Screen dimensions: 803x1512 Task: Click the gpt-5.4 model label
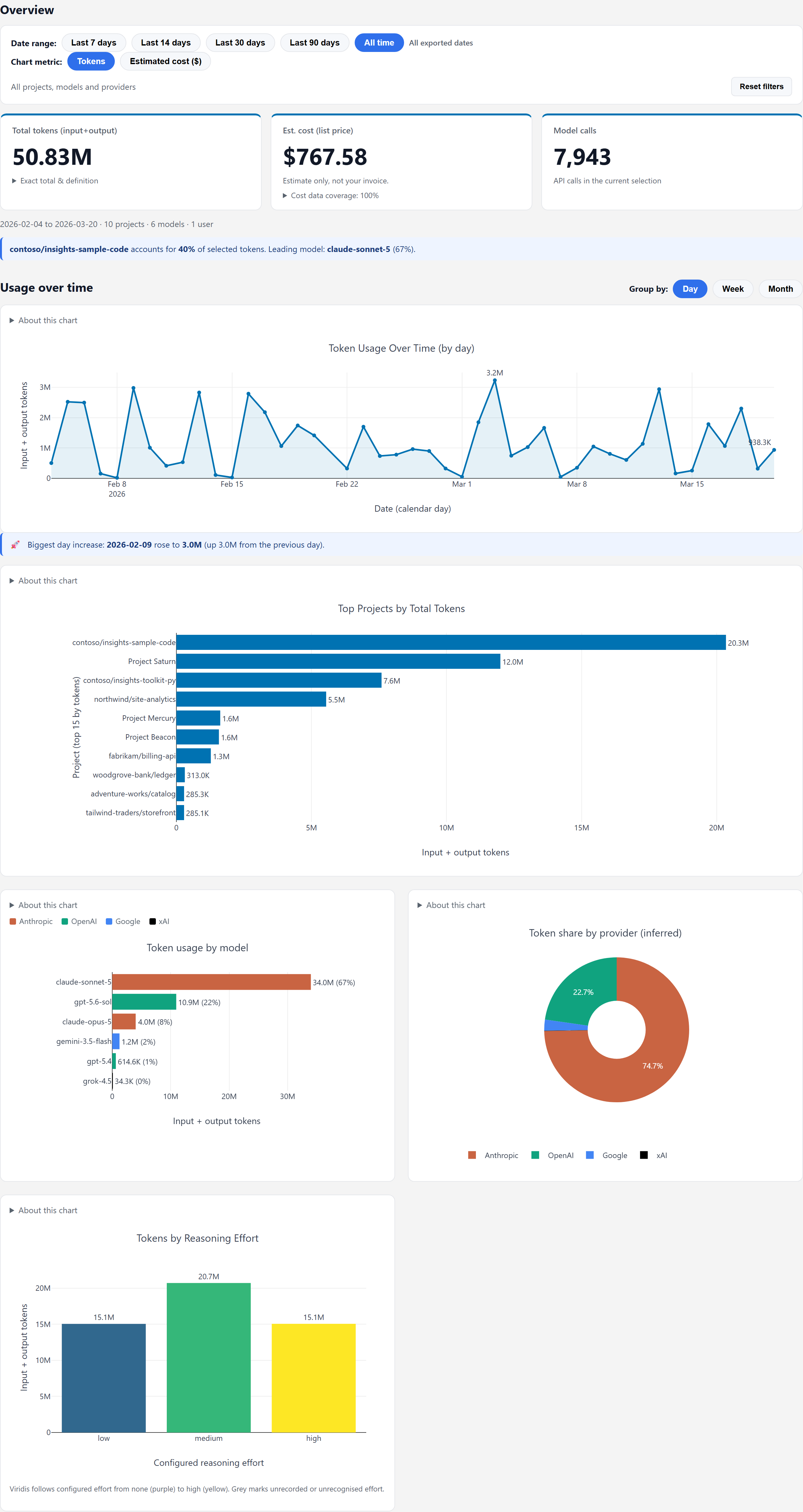[99, 1061]
